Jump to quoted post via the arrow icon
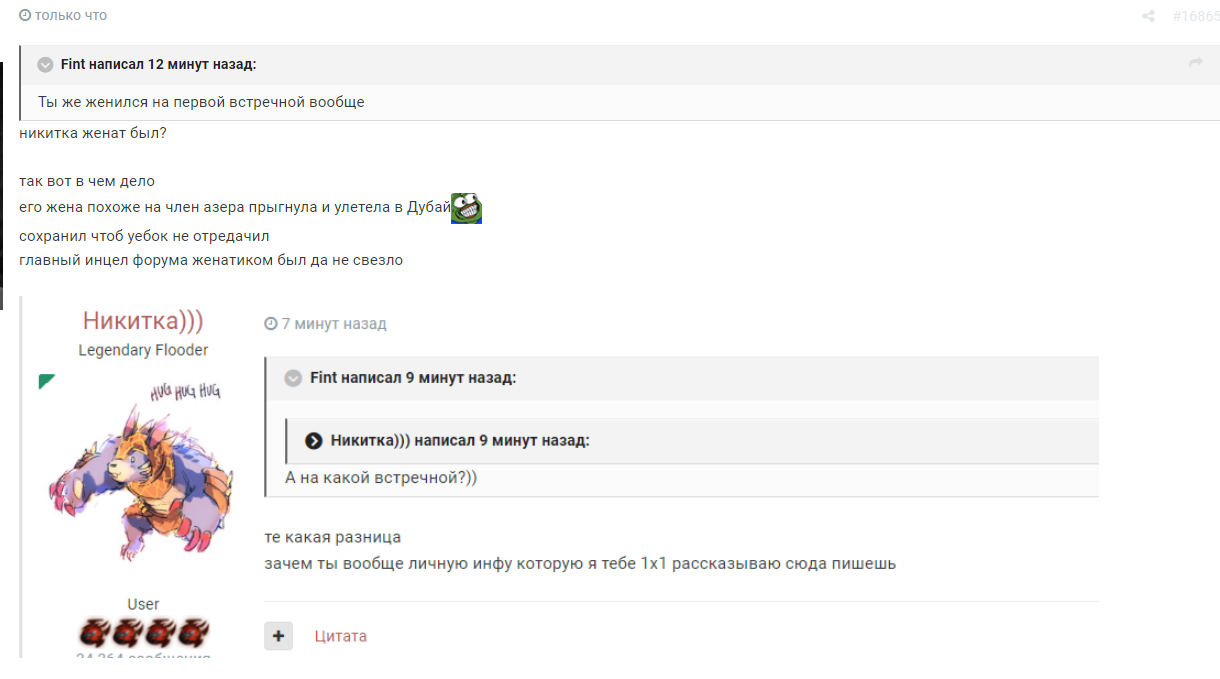Viewport: 1220px width, 679px height. pos(1195,64)
